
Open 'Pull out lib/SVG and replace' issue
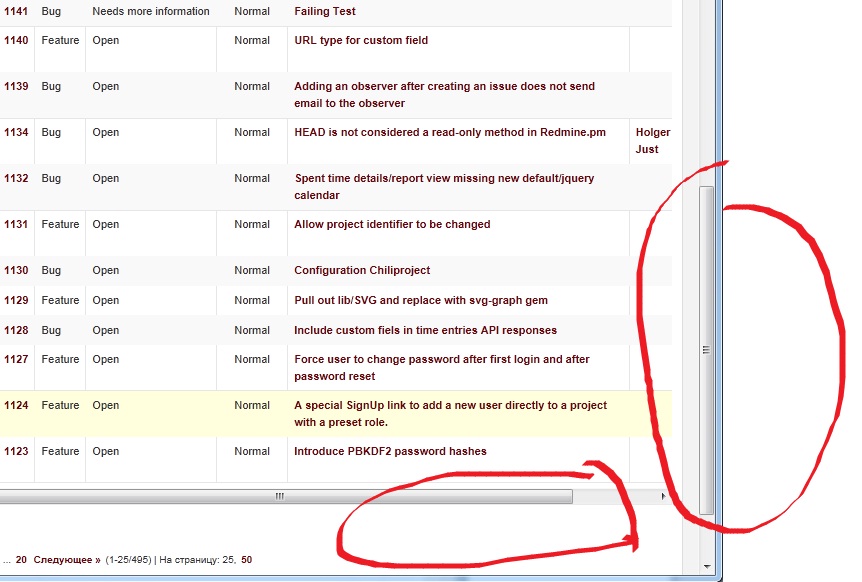(x=421, y=300)
